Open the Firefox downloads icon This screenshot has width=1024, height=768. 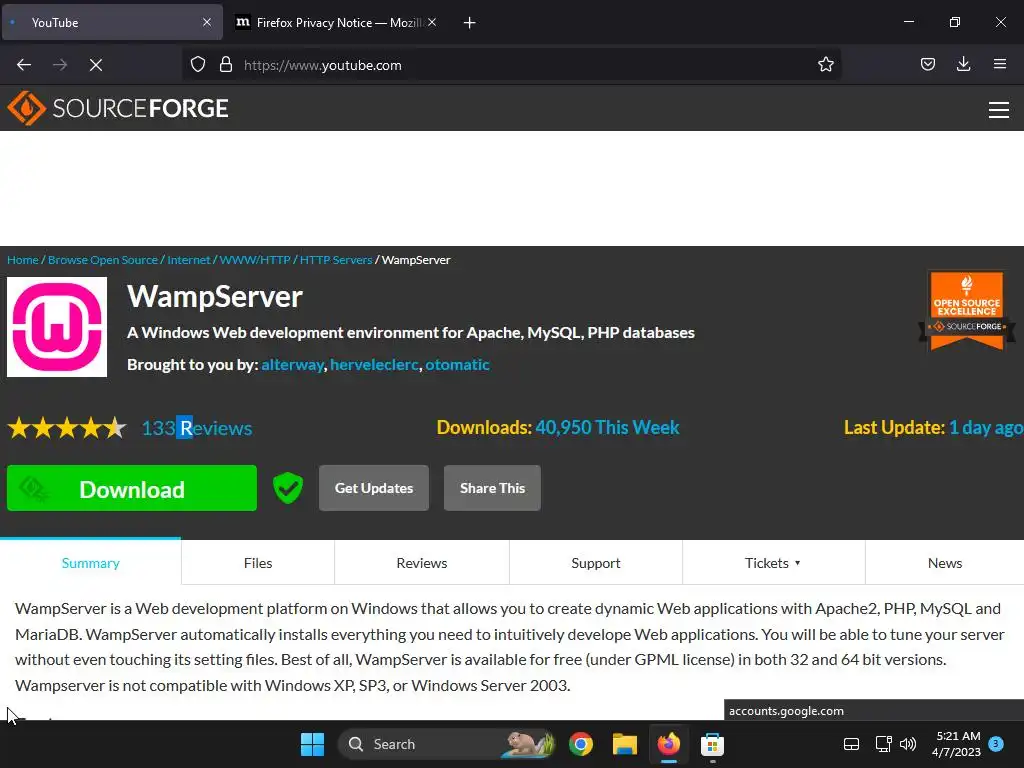pos(963,64)
